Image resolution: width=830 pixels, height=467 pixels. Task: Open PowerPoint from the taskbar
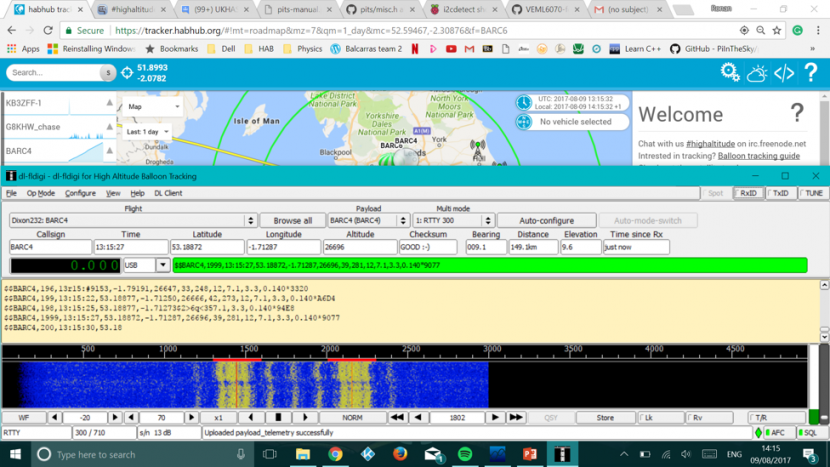point(529,454)
